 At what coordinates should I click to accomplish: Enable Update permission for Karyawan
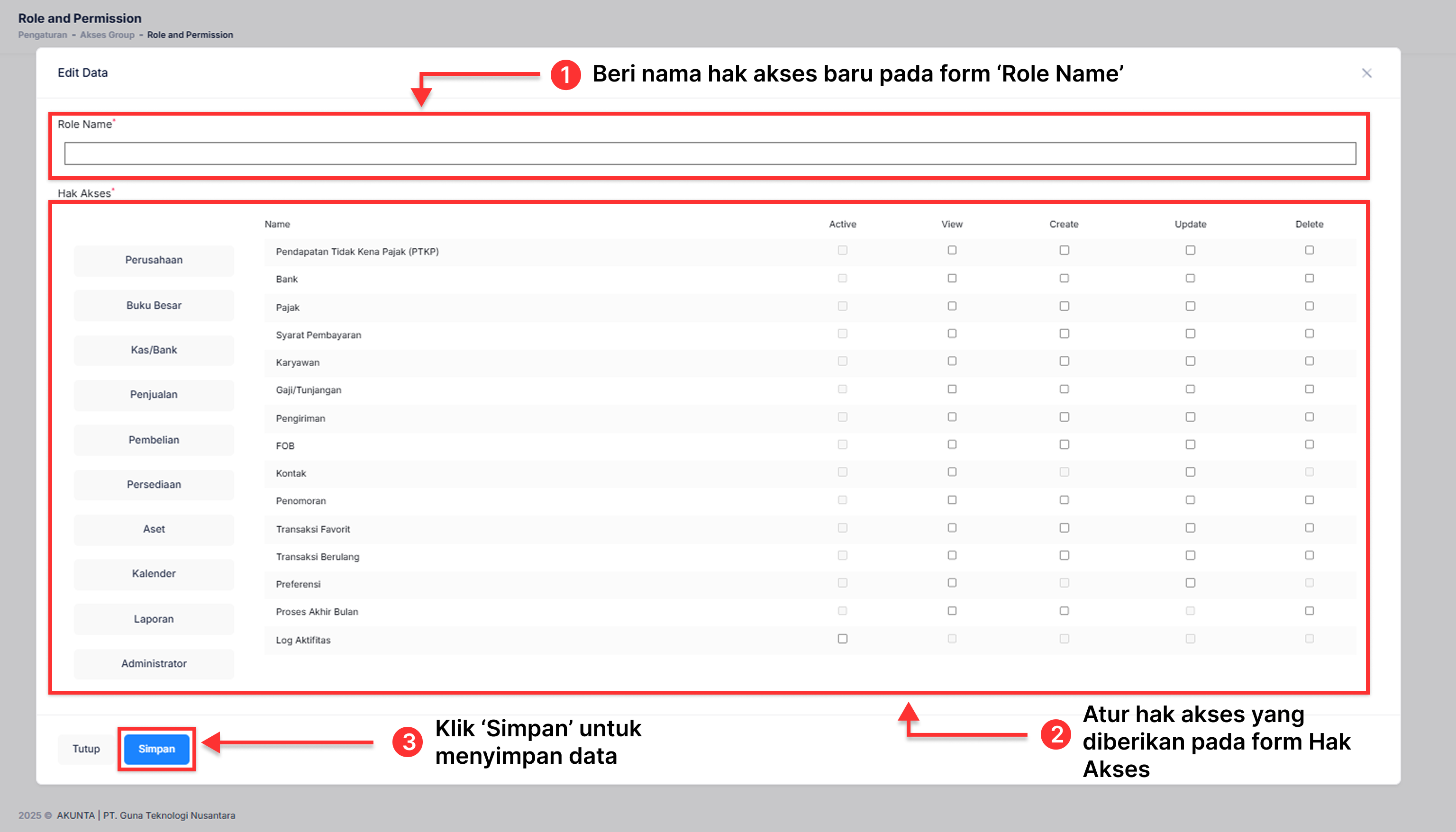coord(1190,361)
